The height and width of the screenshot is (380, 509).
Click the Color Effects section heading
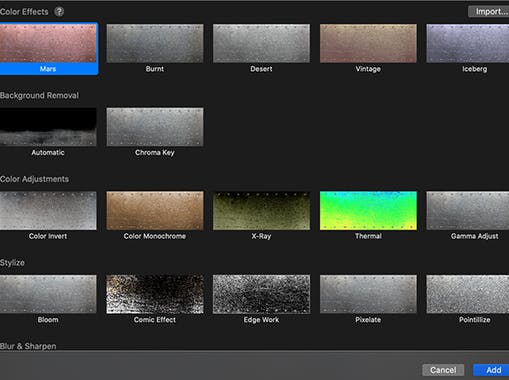[24, 12]
